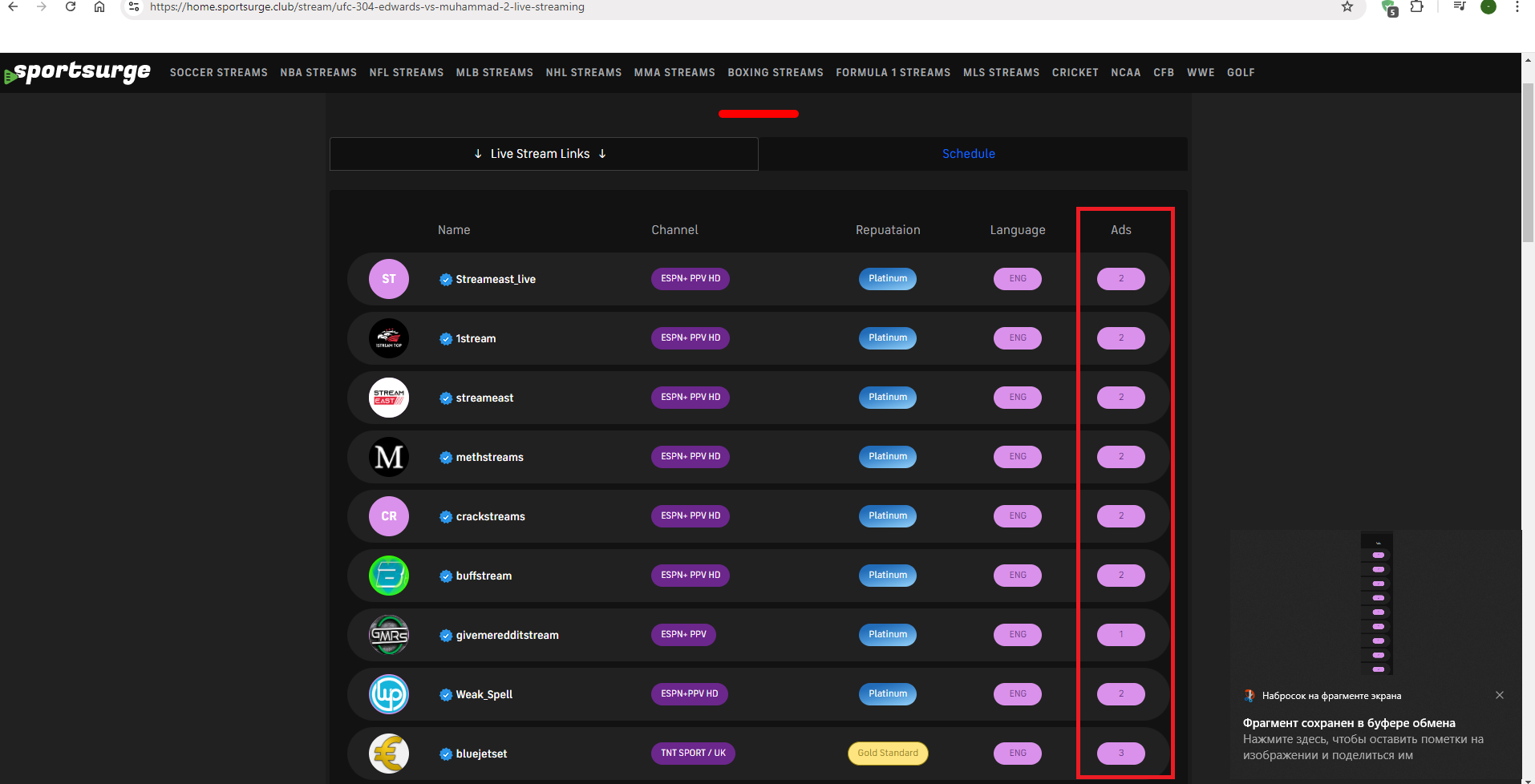1535x784 pixels.
Task: Click the methstreams M logo
Action: (389, 457)
